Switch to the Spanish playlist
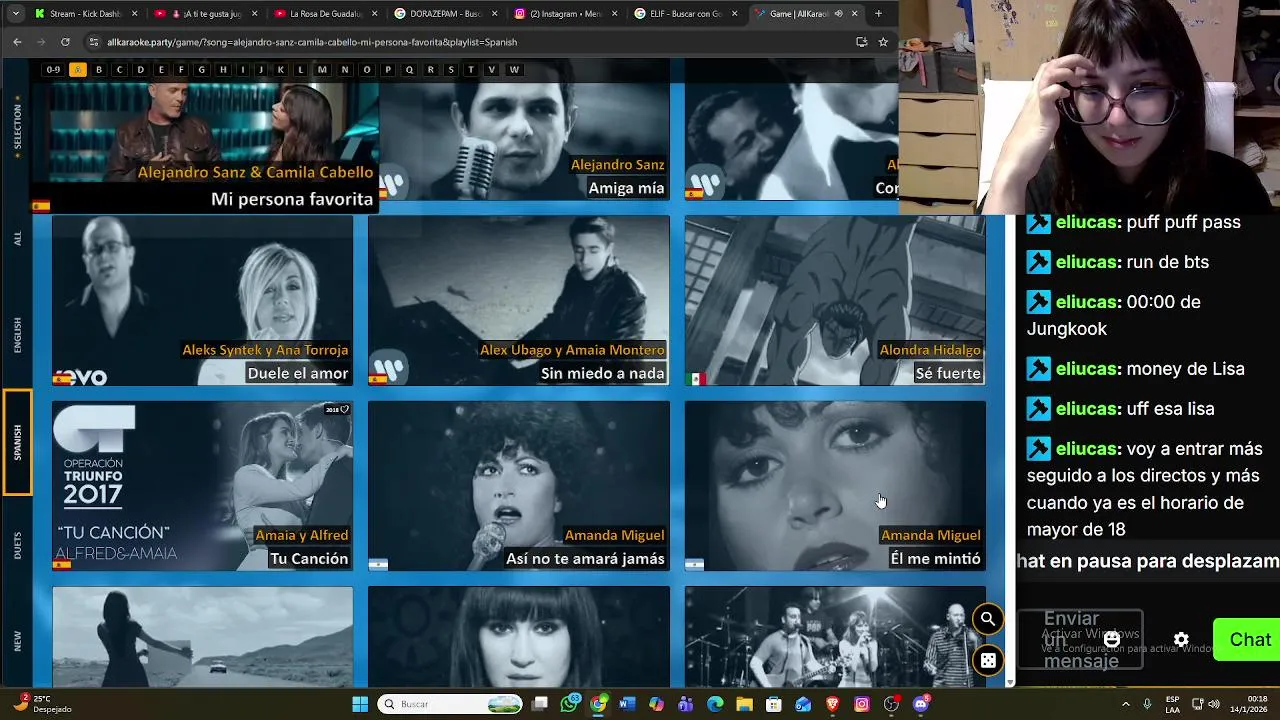 (x=17, y=442)
